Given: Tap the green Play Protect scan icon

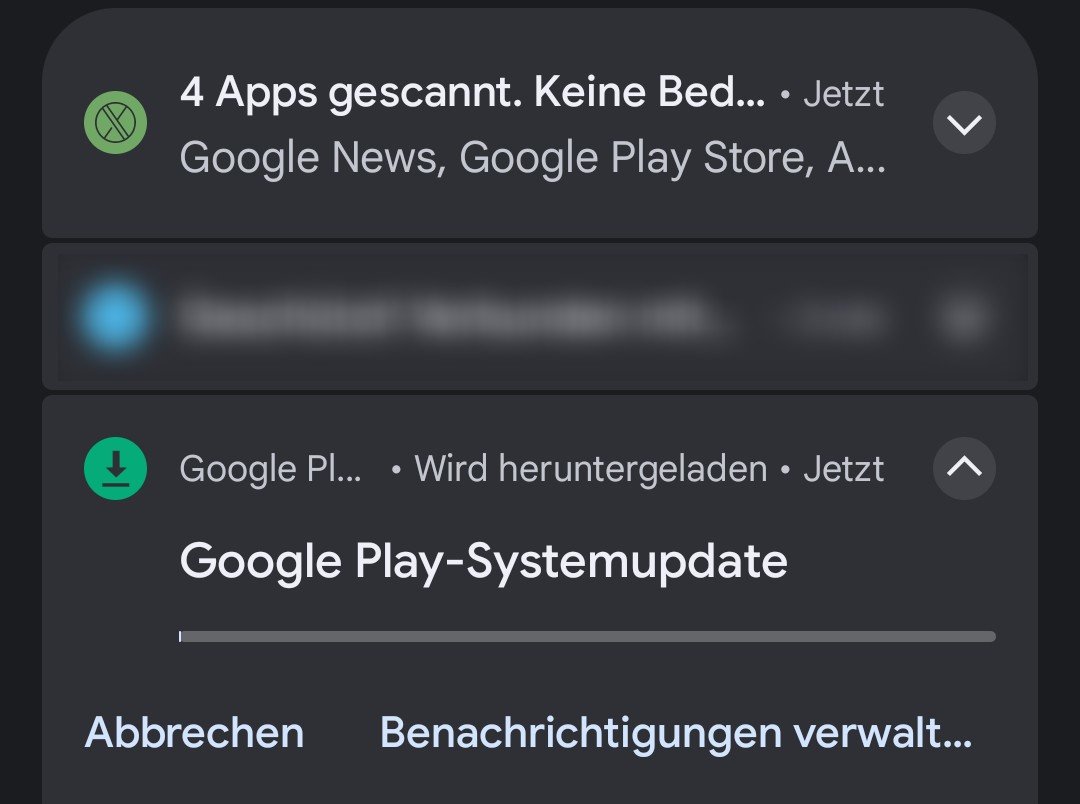Looking at the screenshot, I should 115,123.
